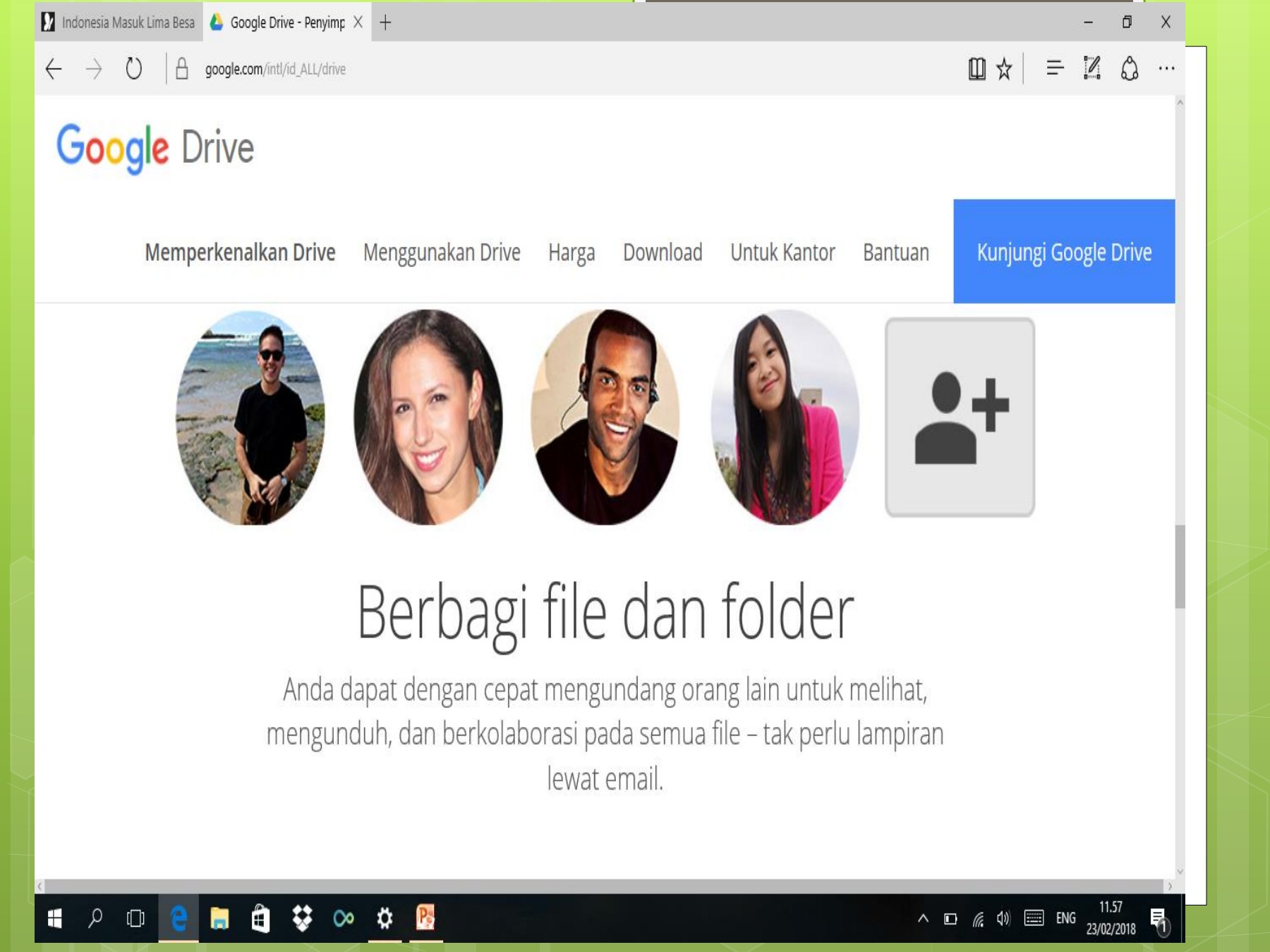
Task: Start a Web Note with the pen icon
Action: click(x=1092, y=68)
